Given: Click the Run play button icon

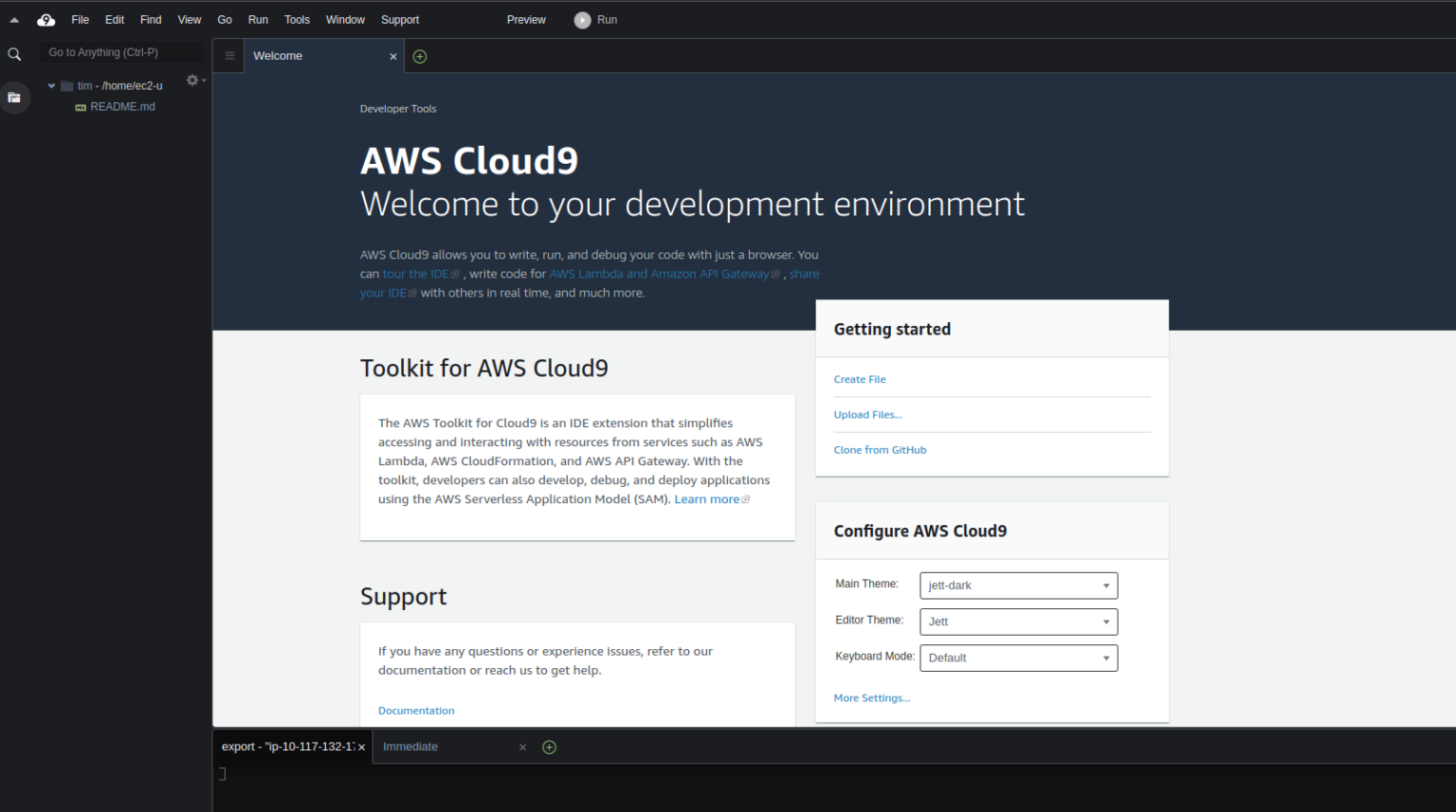Looking at the screenshot, I should tap(582, 20).
